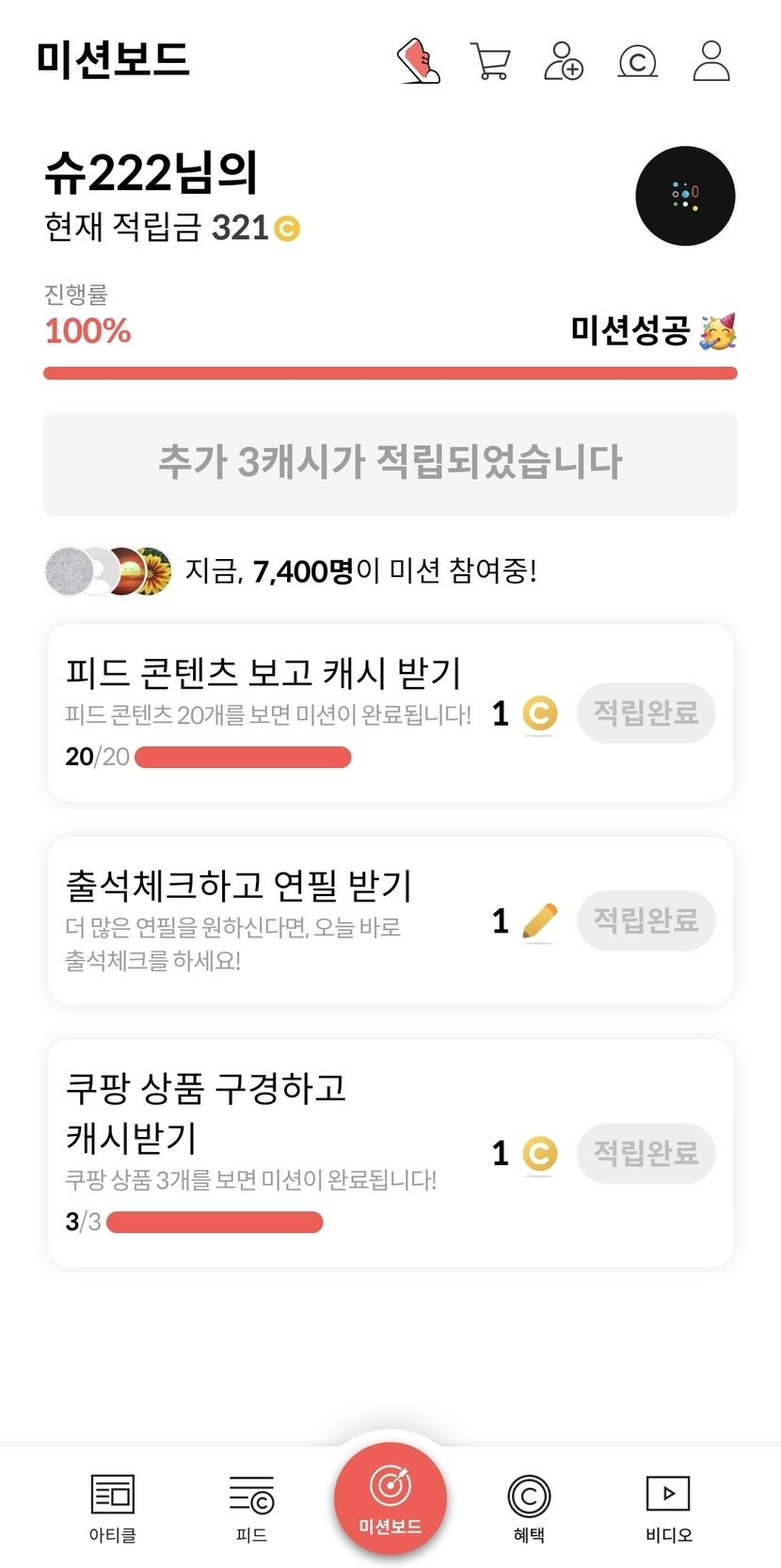Tap the pencil reward icon

tap(539, 921)
